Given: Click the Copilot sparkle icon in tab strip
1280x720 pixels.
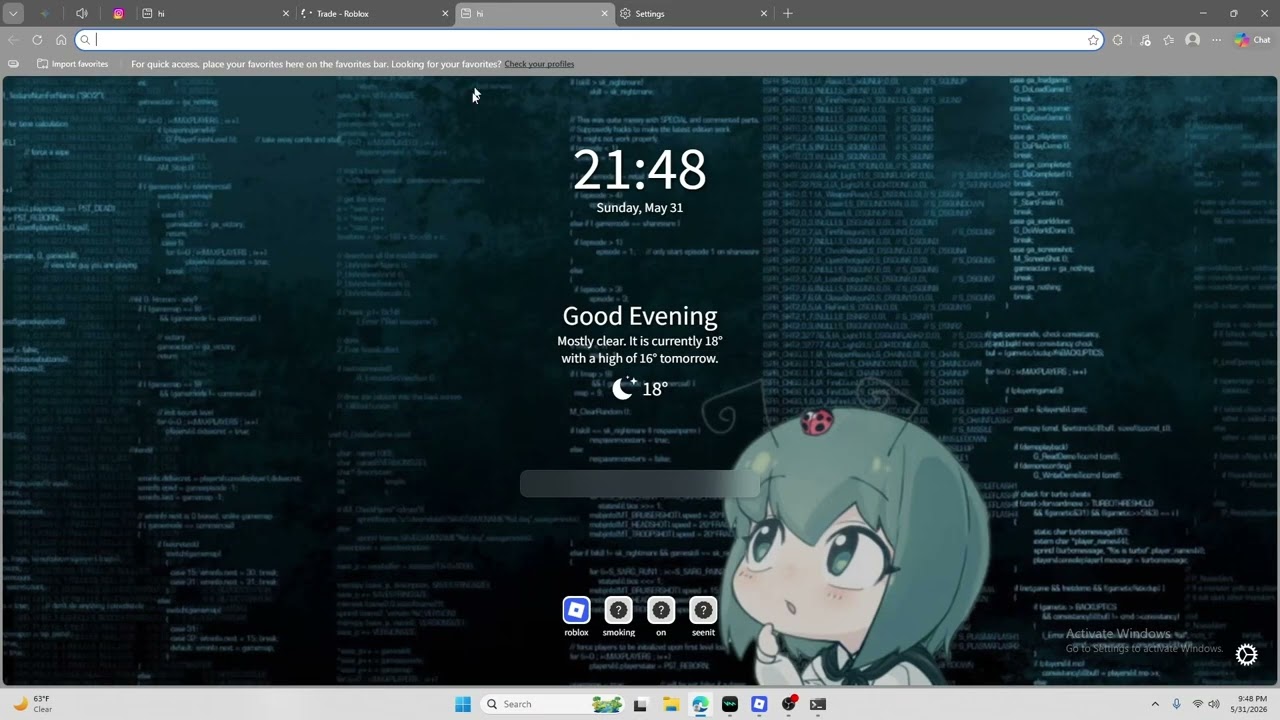Looking at the screenshot, I should pyautogui.click(x=45, y=14).
